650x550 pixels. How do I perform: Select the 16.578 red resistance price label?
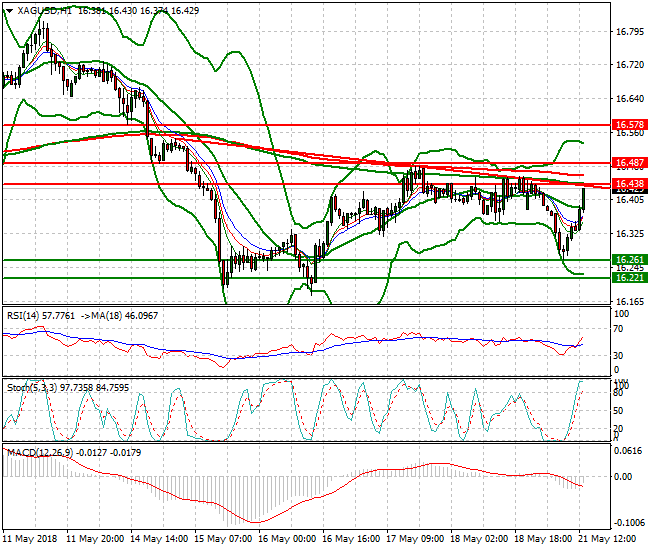630,125
